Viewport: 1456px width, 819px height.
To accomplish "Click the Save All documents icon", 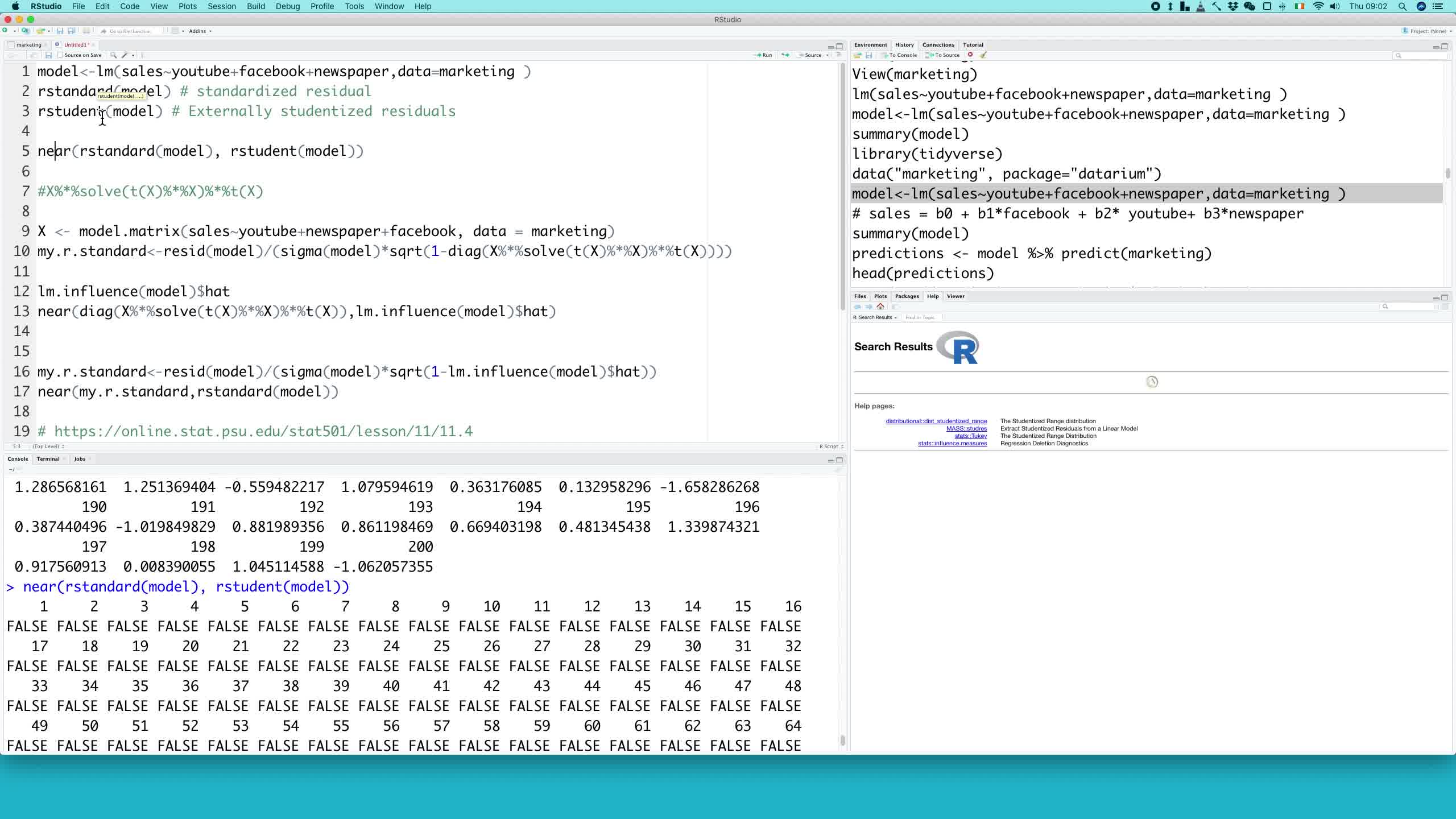I will [72, 31].
